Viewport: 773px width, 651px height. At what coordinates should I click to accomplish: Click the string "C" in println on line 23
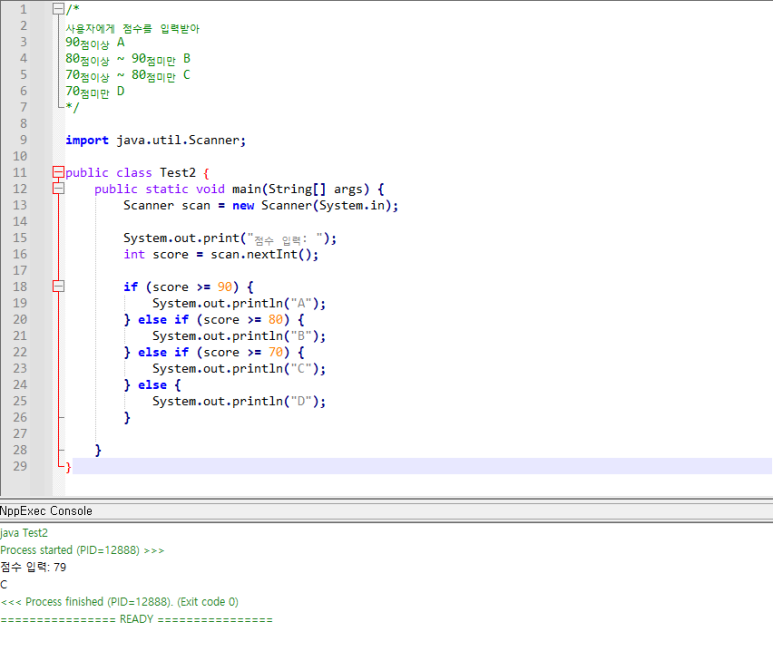point(301,368)
